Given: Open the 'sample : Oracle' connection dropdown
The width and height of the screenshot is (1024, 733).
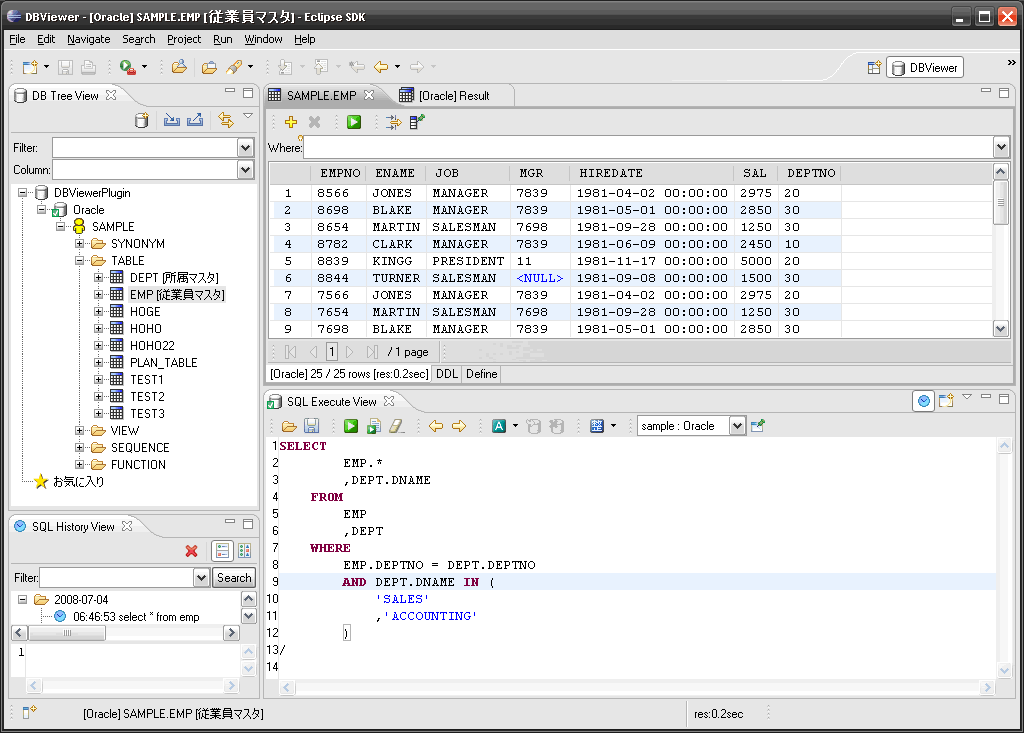Looking at the screenshot, I should click(x=737, y=426).
